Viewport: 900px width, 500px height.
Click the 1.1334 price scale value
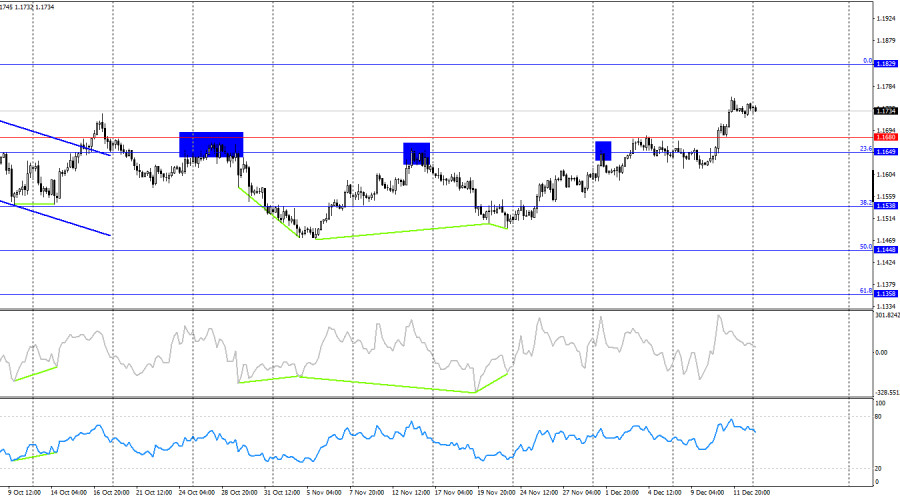coord(886,307)
